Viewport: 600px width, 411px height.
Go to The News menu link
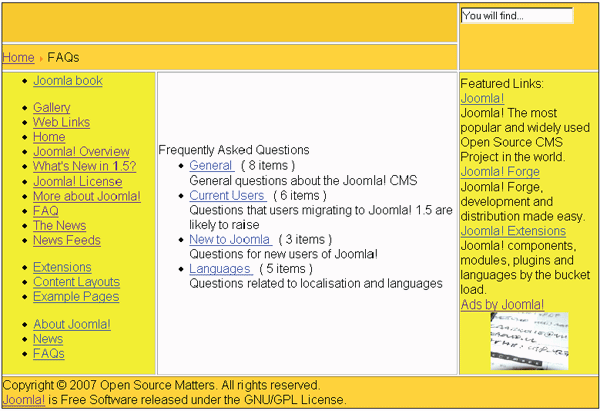60,226
